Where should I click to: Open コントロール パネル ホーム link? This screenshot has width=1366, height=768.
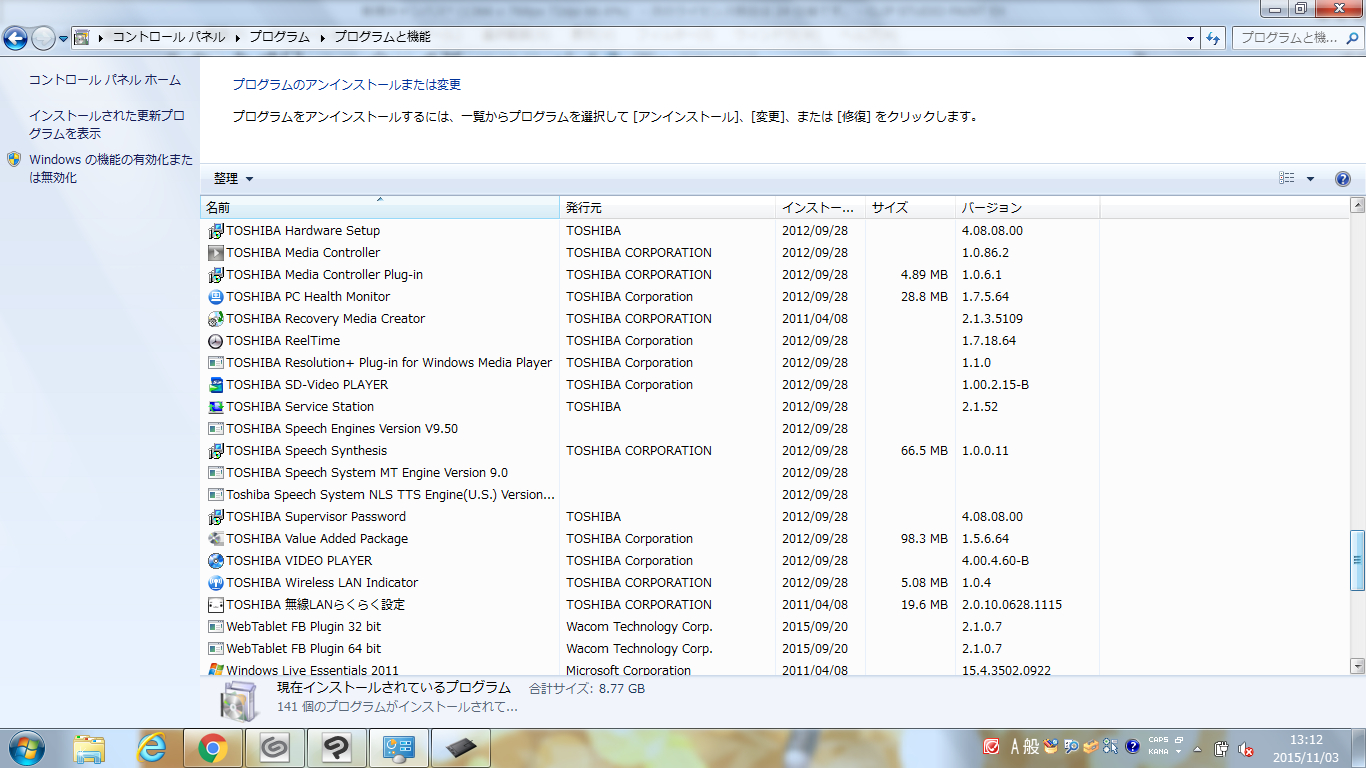tap(105, 80)
